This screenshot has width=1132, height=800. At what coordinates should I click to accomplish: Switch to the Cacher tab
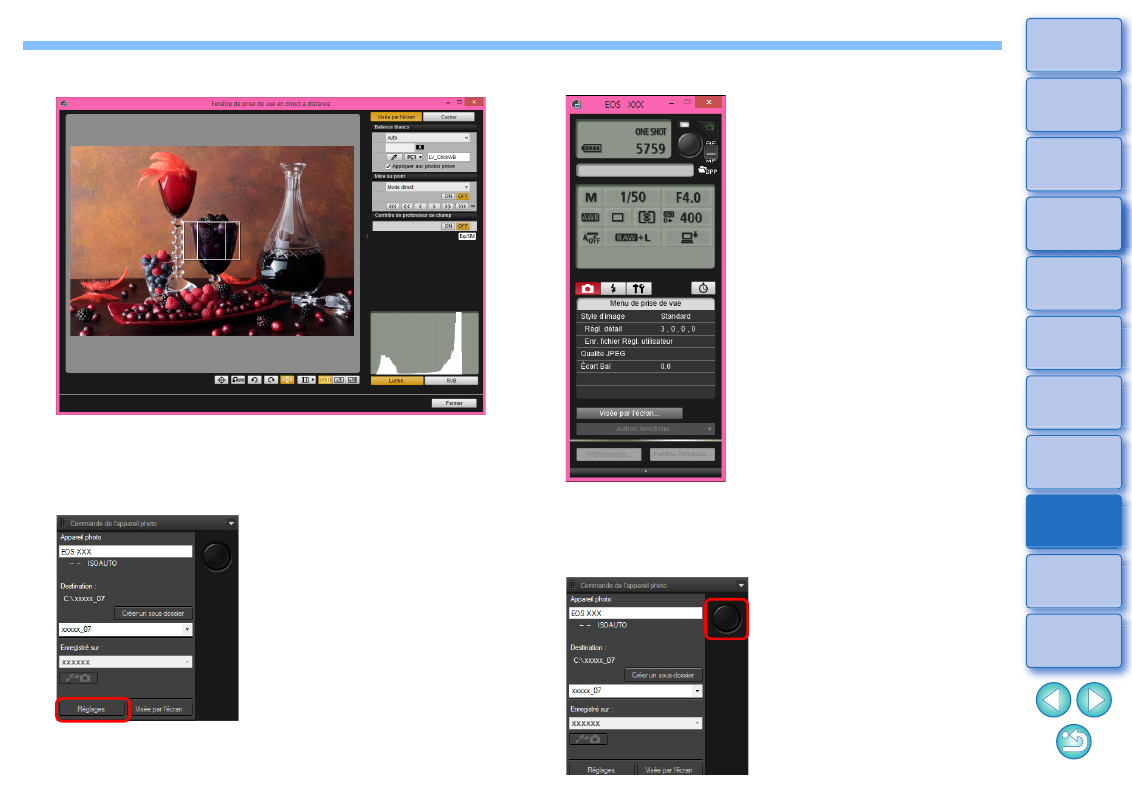[x=448, y=116]
